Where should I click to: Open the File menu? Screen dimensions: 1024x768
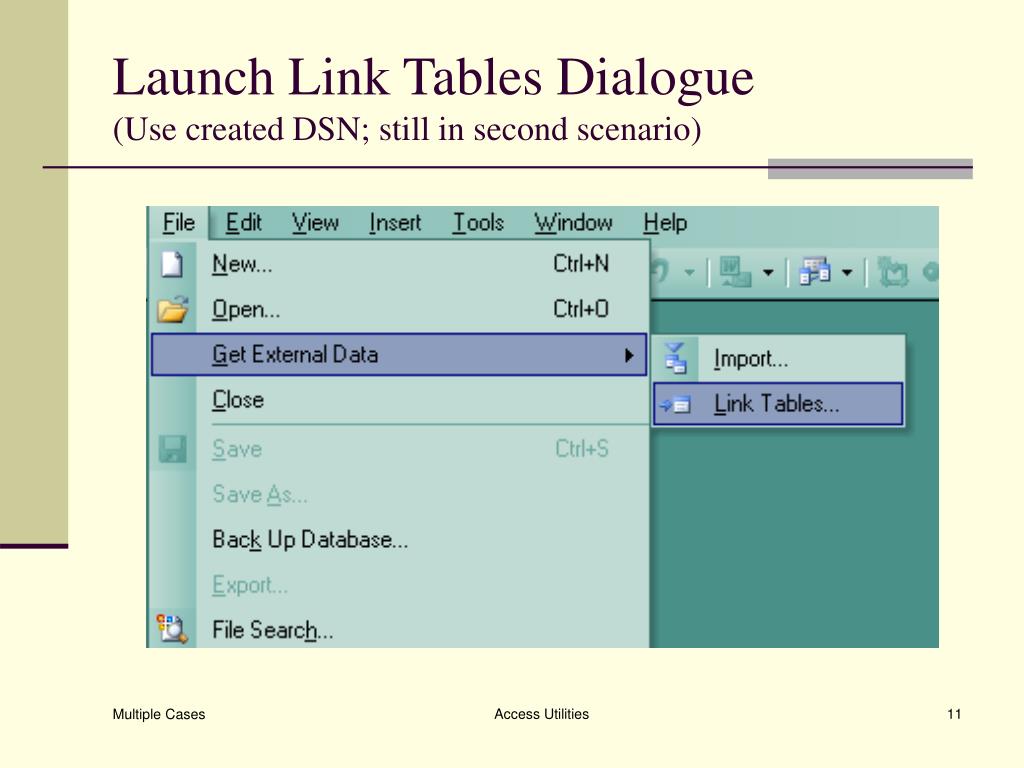[178, 223]
